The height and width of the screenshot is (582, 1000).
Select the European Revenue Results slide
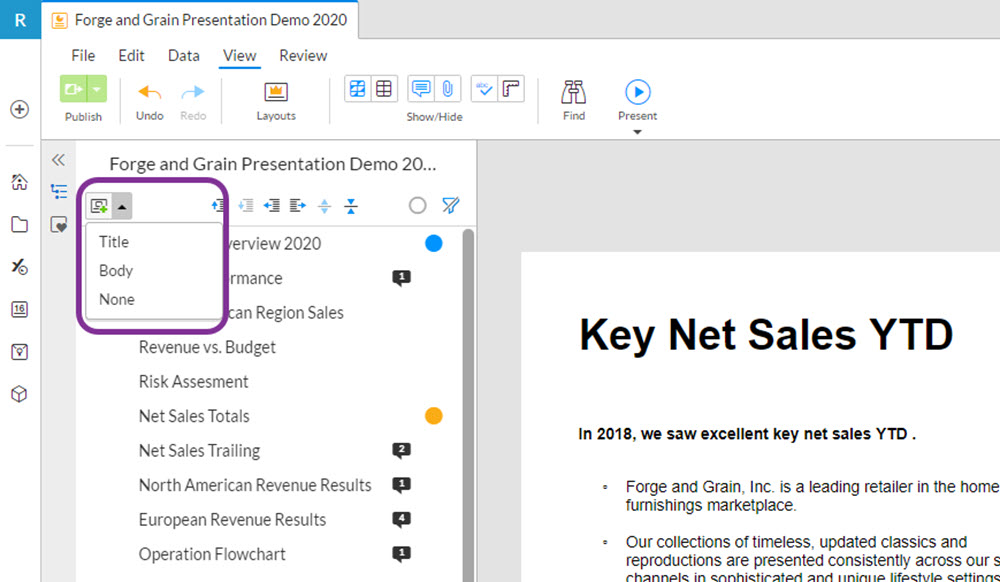(x=232, y=520)
